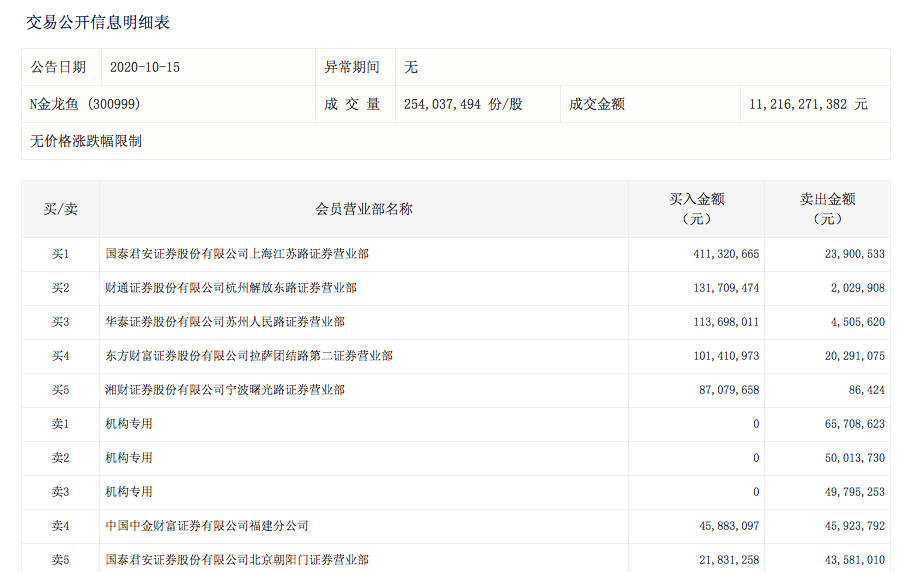
Task: Click 湘财证券宁波曙光路证券营业部
Action: [225, 390]
